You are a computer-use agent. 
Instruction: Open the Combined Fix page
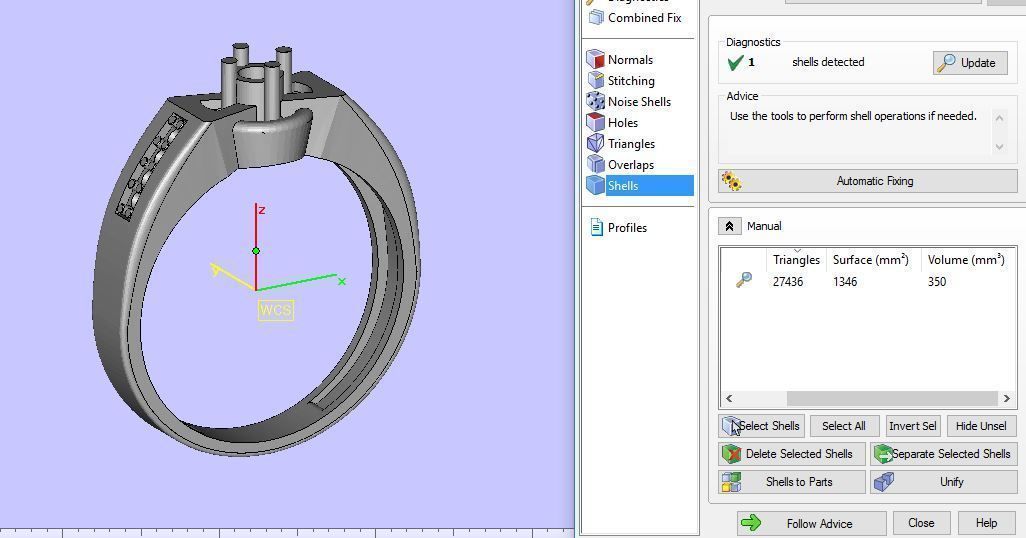pos(645,18)
